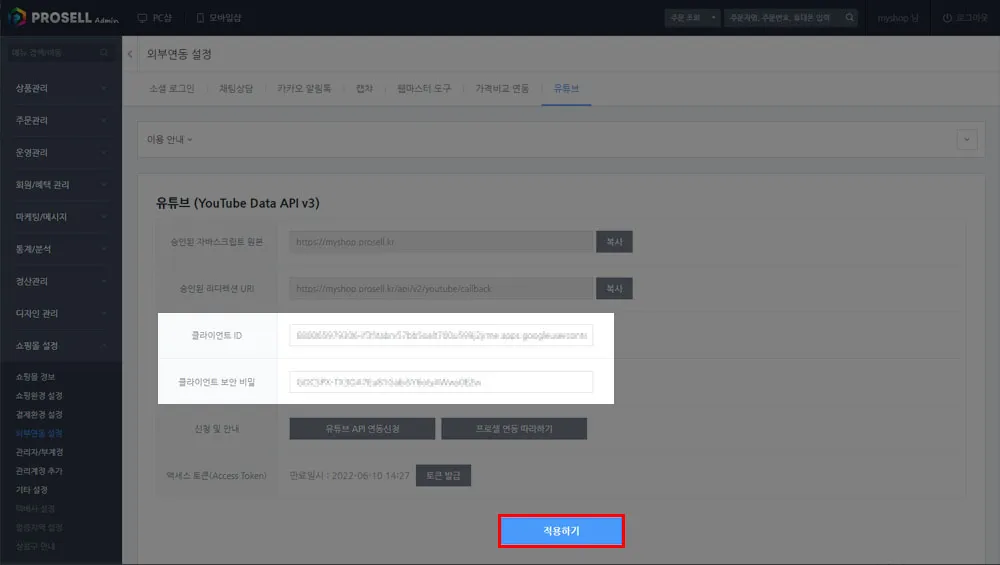
Task: Switch to the 가격비교 연동 tab
Action: pos(502,89)
